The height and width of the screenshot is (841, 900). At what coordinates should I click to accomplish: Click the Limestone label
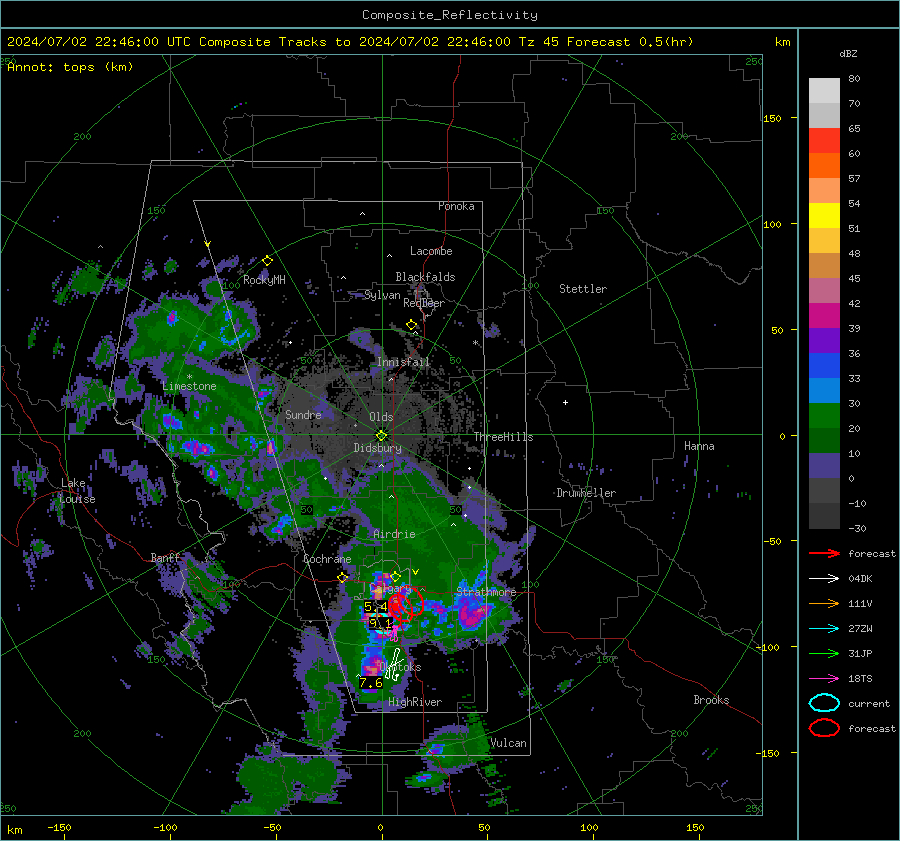coord(189,386)
